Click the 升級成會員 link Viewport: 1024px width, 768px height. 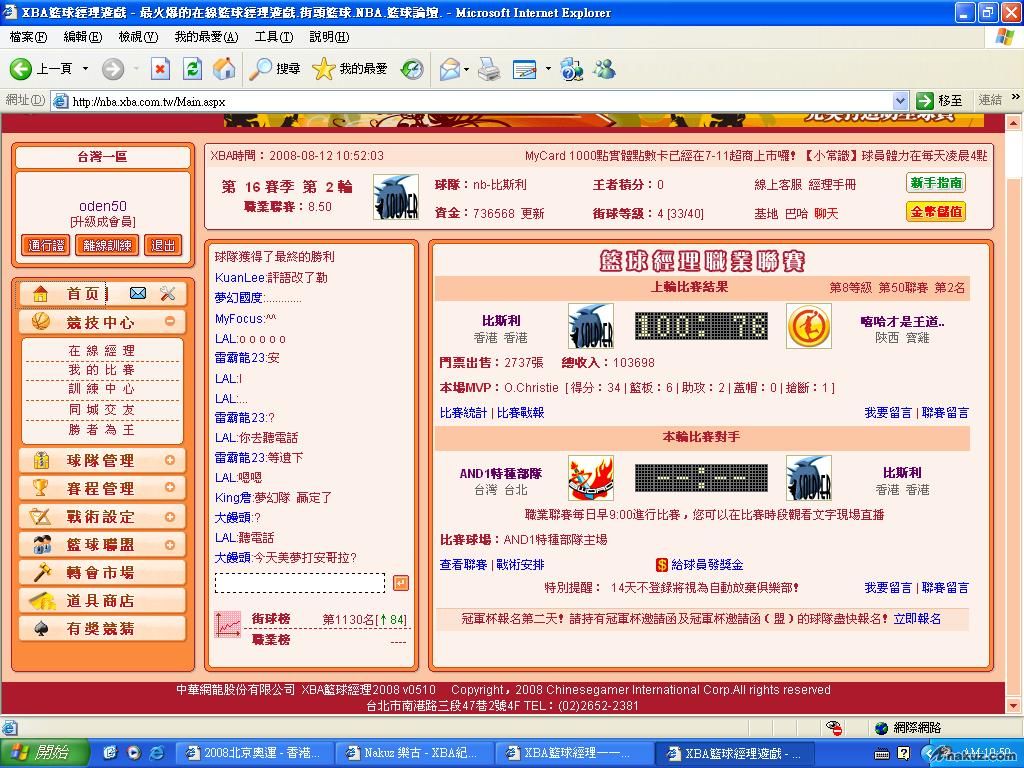click(103, 222)
